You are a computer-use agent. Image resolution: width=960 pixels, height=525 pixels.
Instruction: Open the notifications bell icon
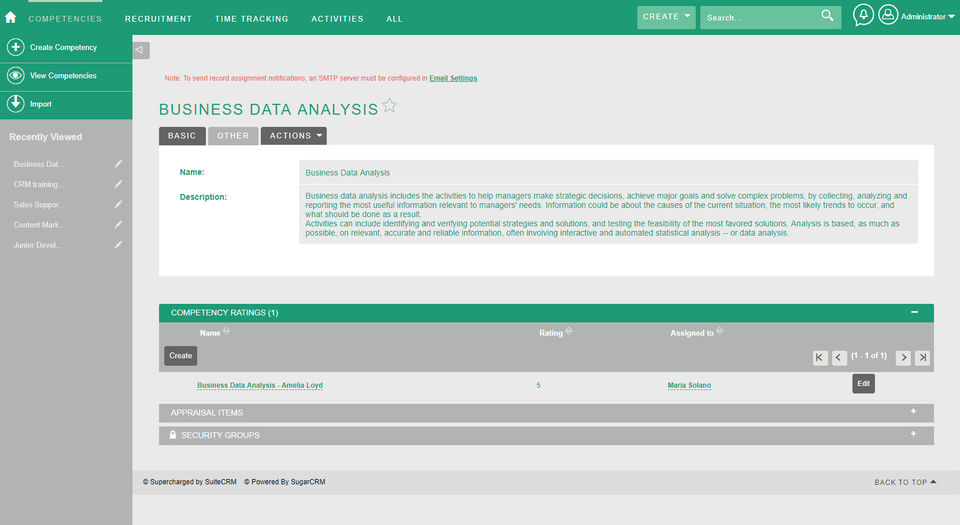[x=863, y=16]
